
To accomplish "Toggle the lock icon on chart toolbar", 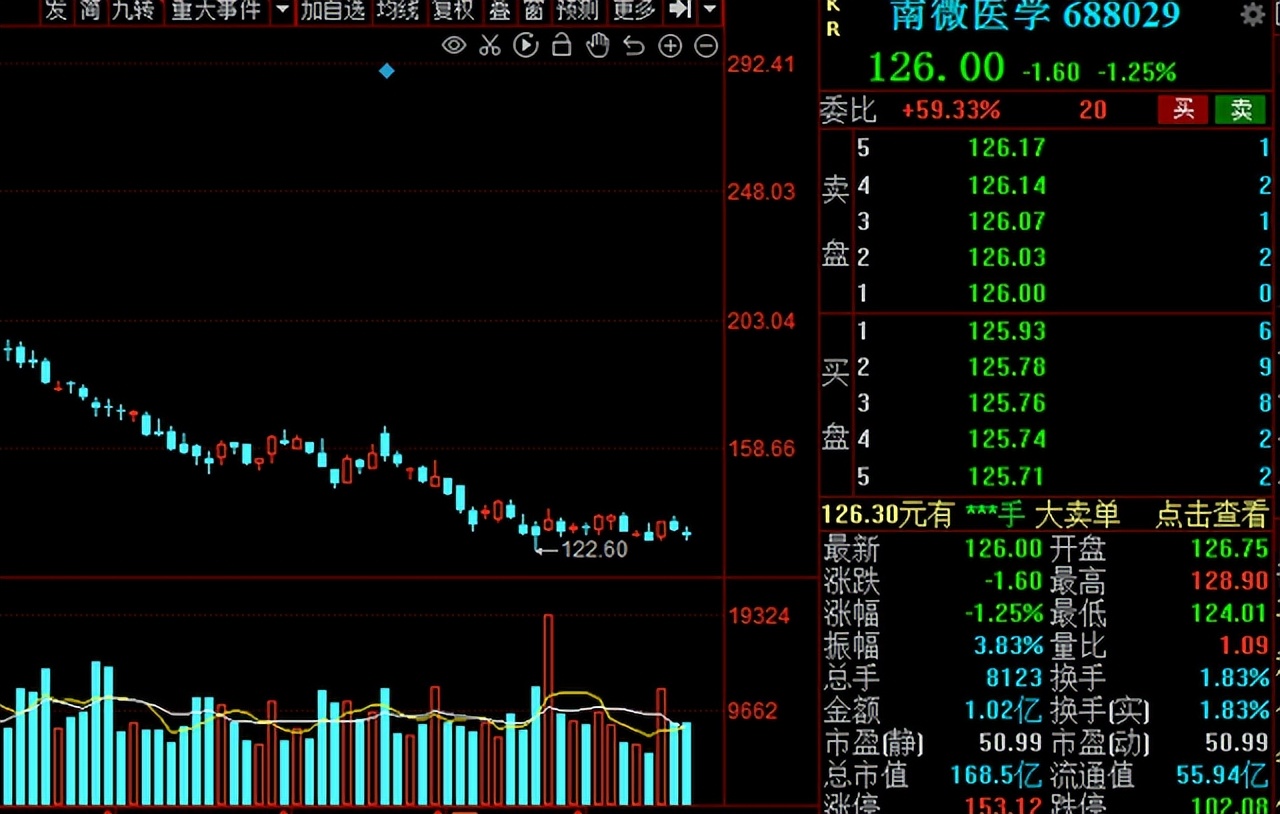I will coord(562,45).
